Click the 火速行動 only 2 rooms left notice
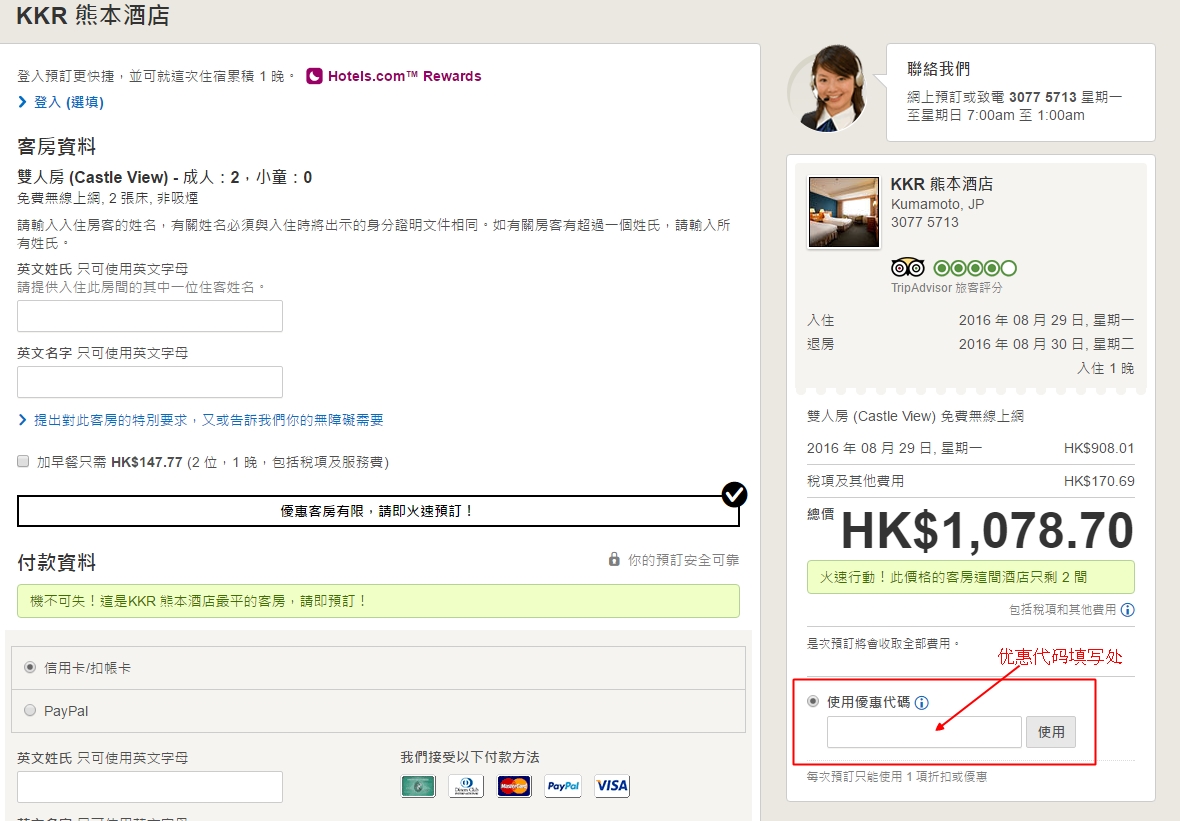Viewport: 1180px width, 821px height. click(971, 577)
